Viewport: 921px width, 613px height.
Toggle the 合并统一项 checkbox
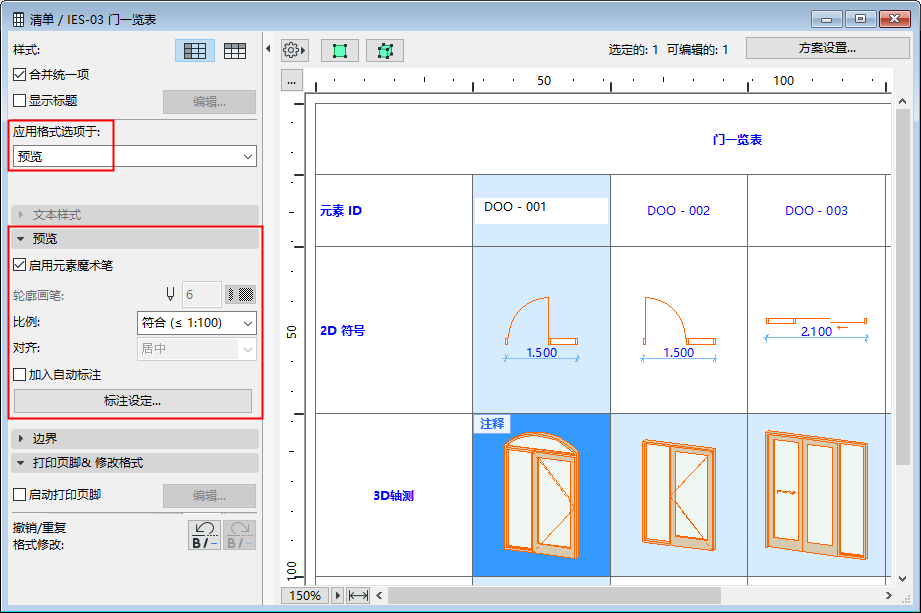pos(19,75)
